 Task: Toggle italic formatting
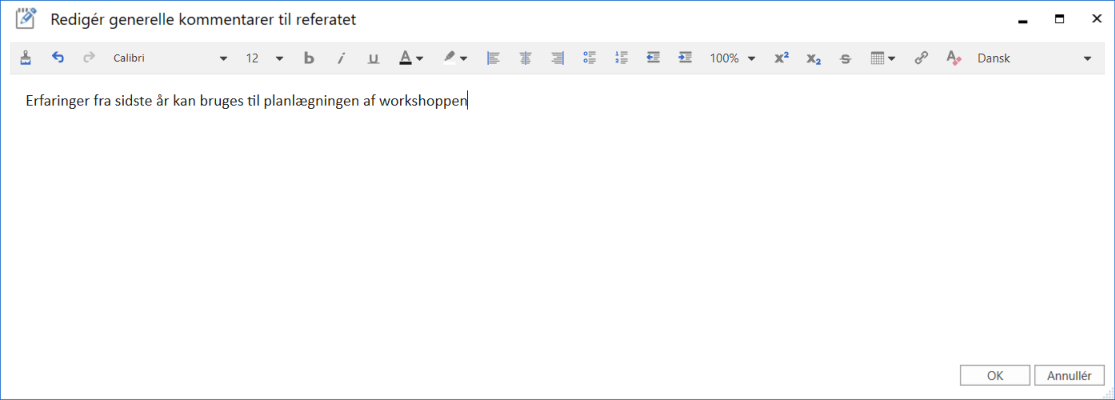[341, 58]
